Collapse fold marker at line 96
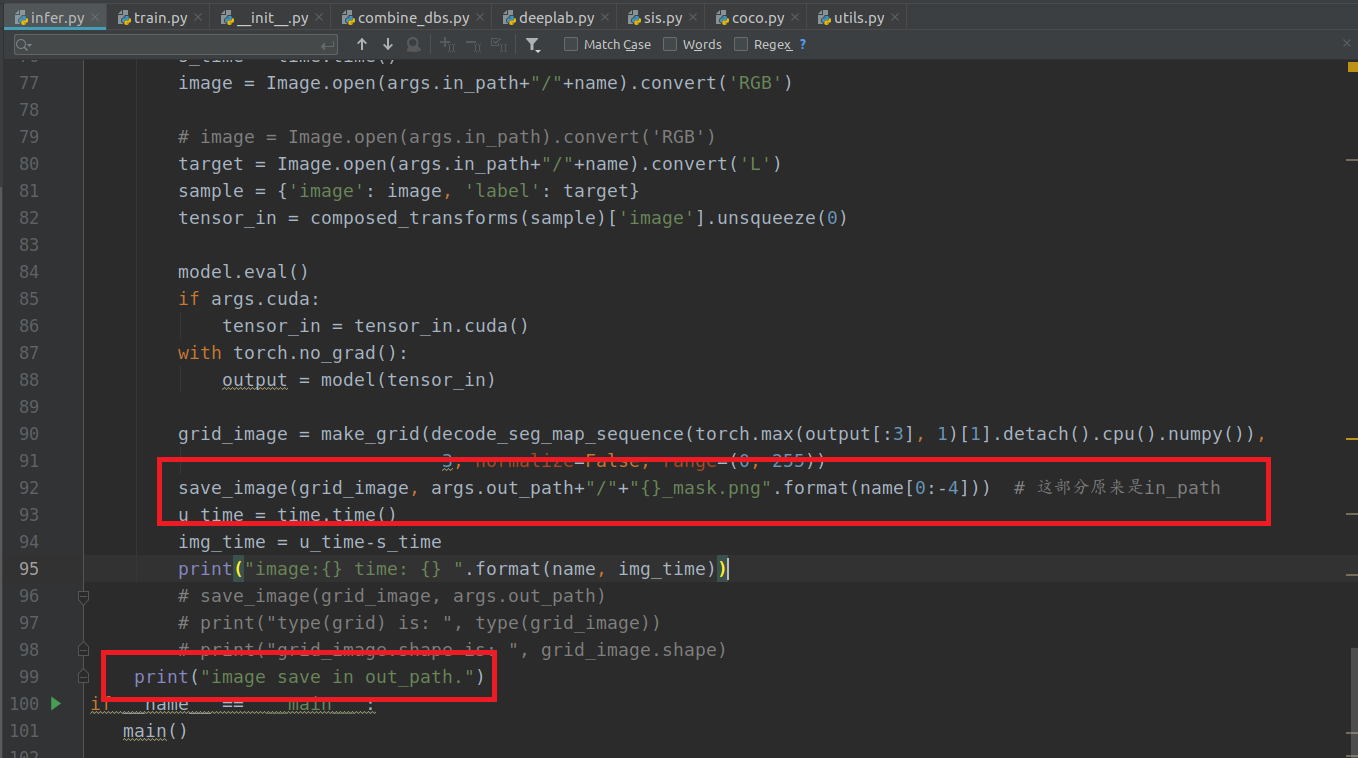The height and width of the screenshot is (758, 1358). (x=83, y=596)
